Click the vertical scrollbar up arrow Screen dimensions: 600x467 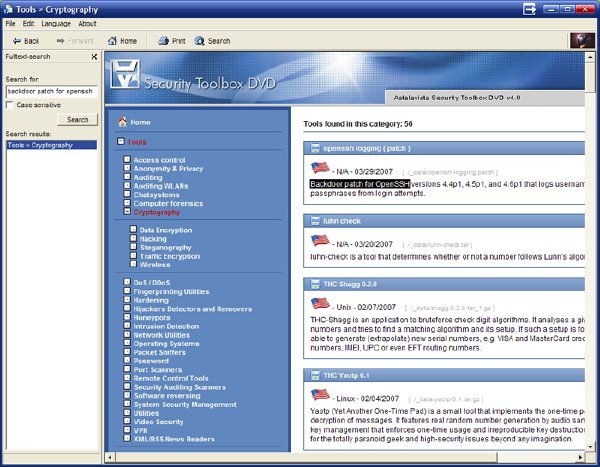point(590,57)
